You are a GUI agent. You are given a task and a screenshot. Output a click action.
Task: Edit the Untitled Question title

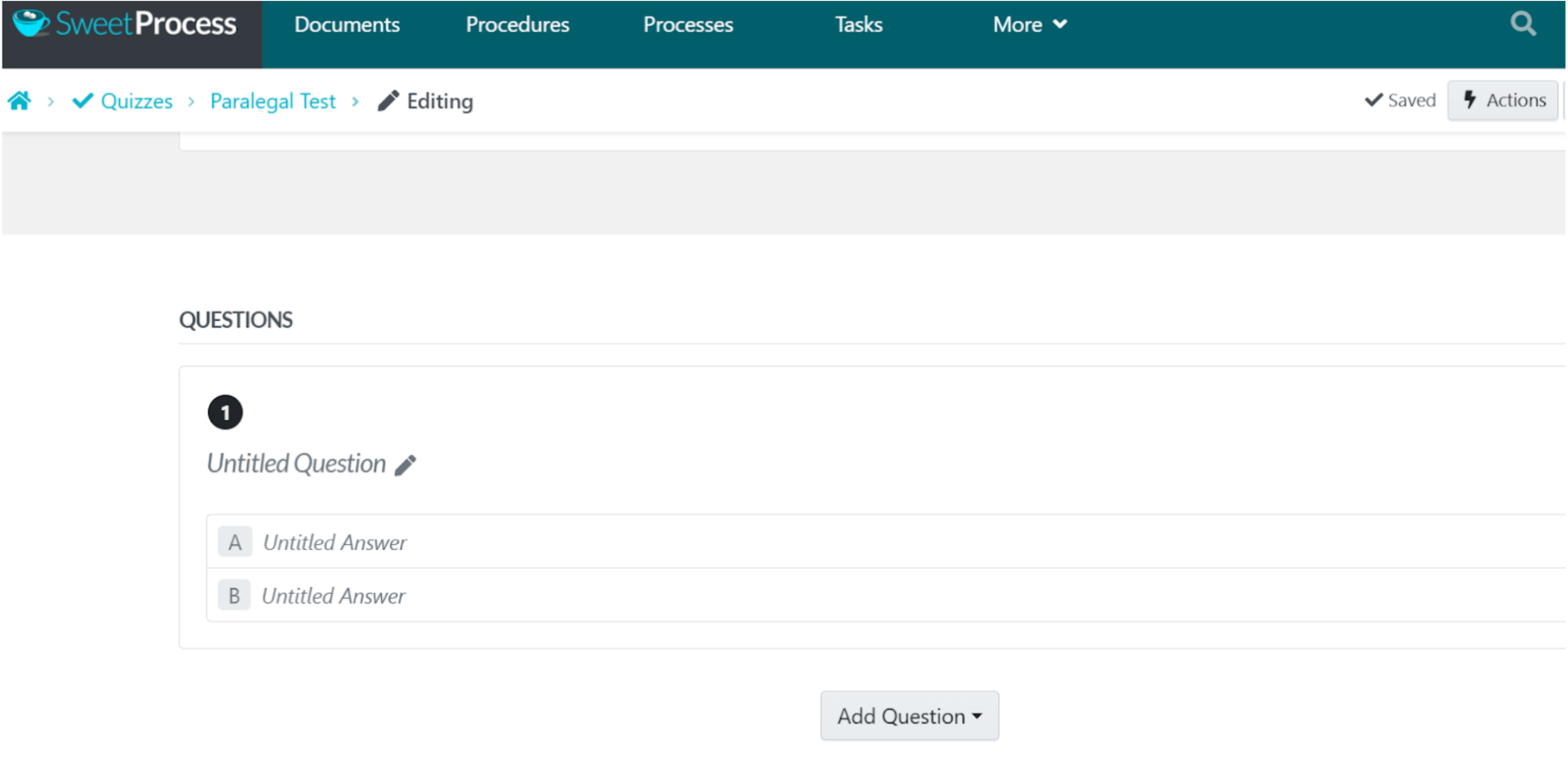tap(296, 463)
